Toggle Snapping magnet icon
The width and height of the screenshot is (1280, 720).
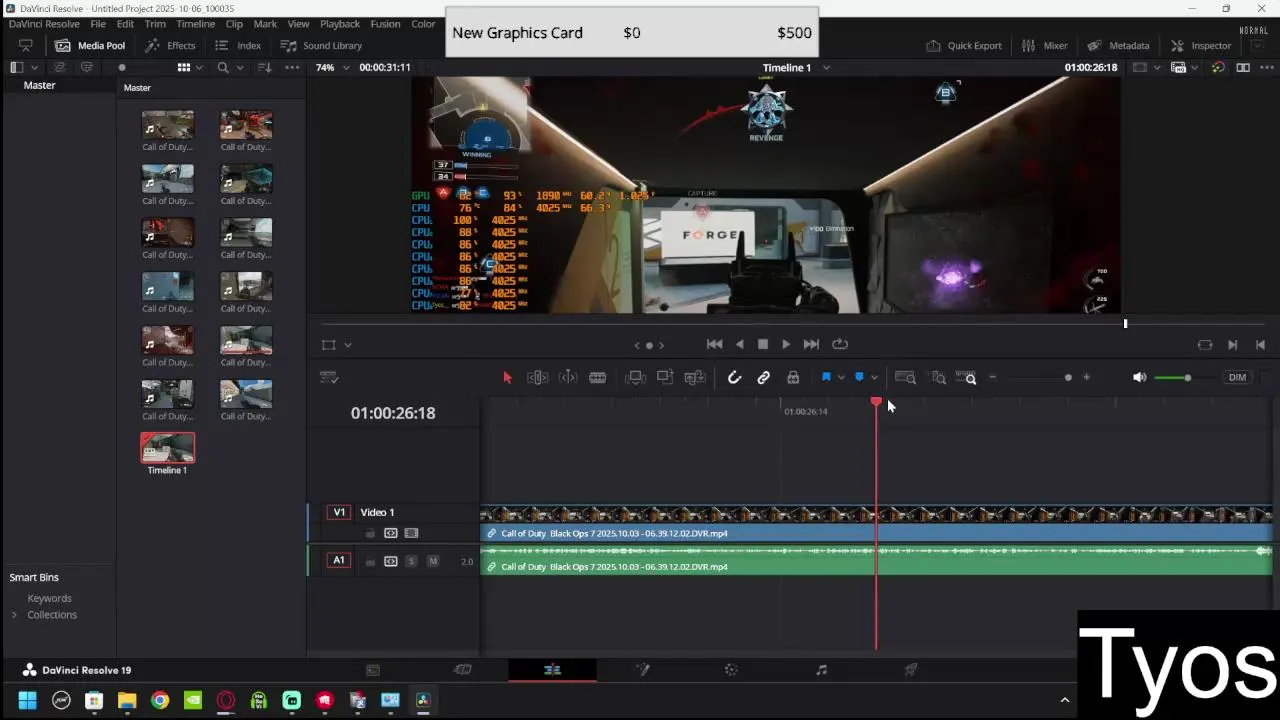[x=734, y=377]
